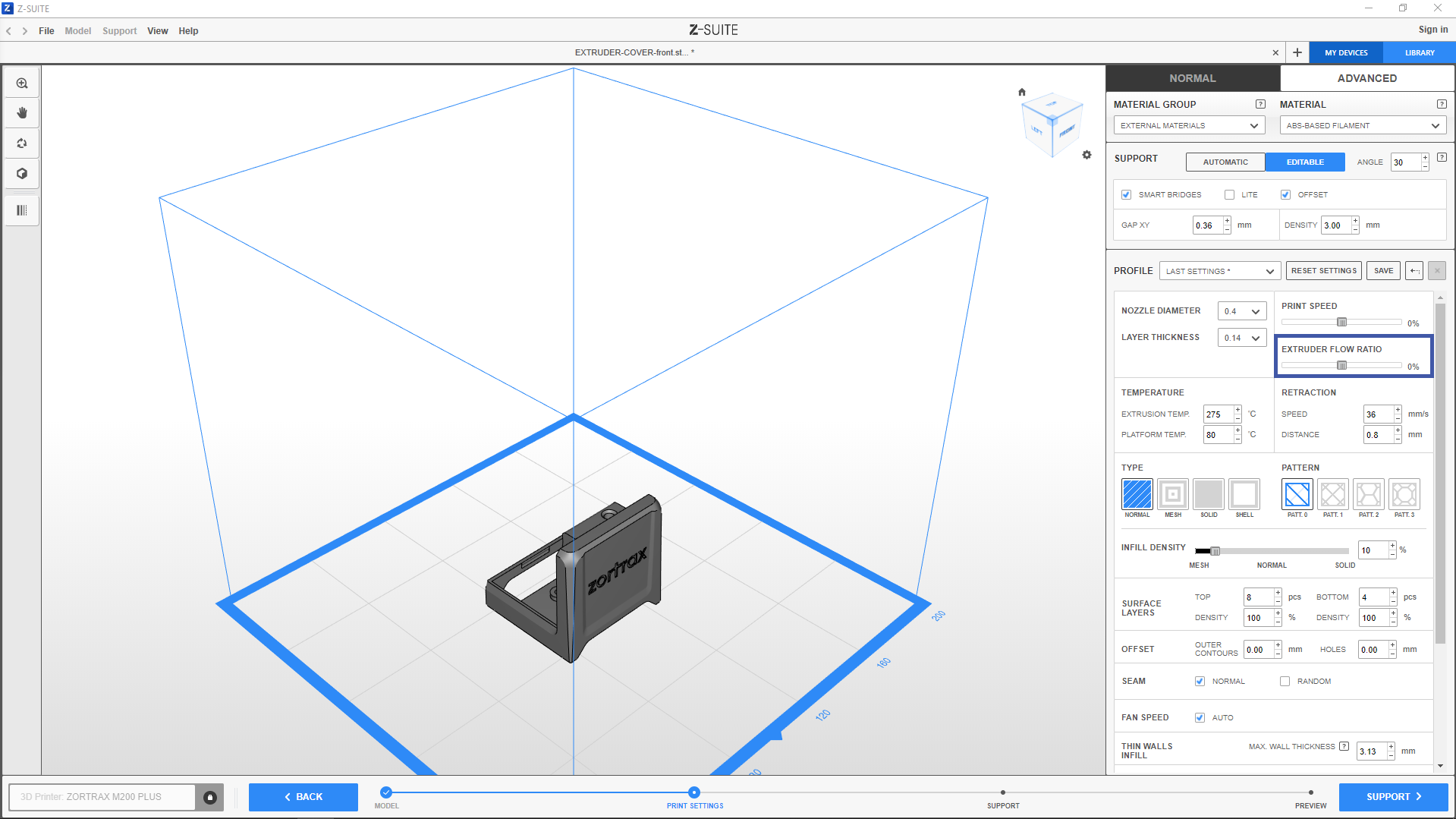Select the zoom magnifier tool
Viewport: 1456px width, 819px height.
[22, 83]
